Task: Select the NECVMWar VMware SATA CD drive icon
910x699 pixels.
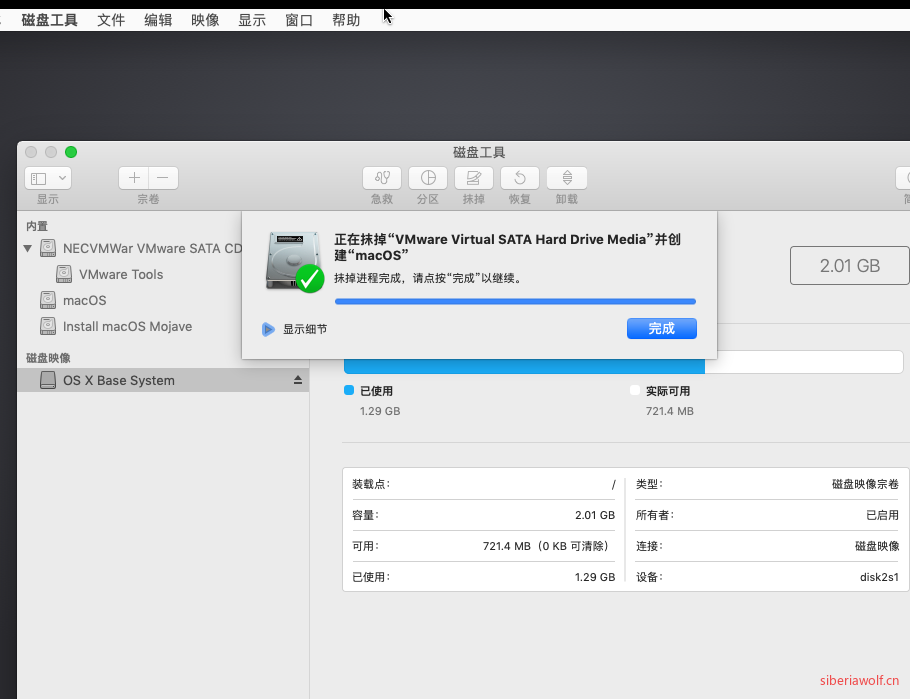Action: [x=48, y=248]
